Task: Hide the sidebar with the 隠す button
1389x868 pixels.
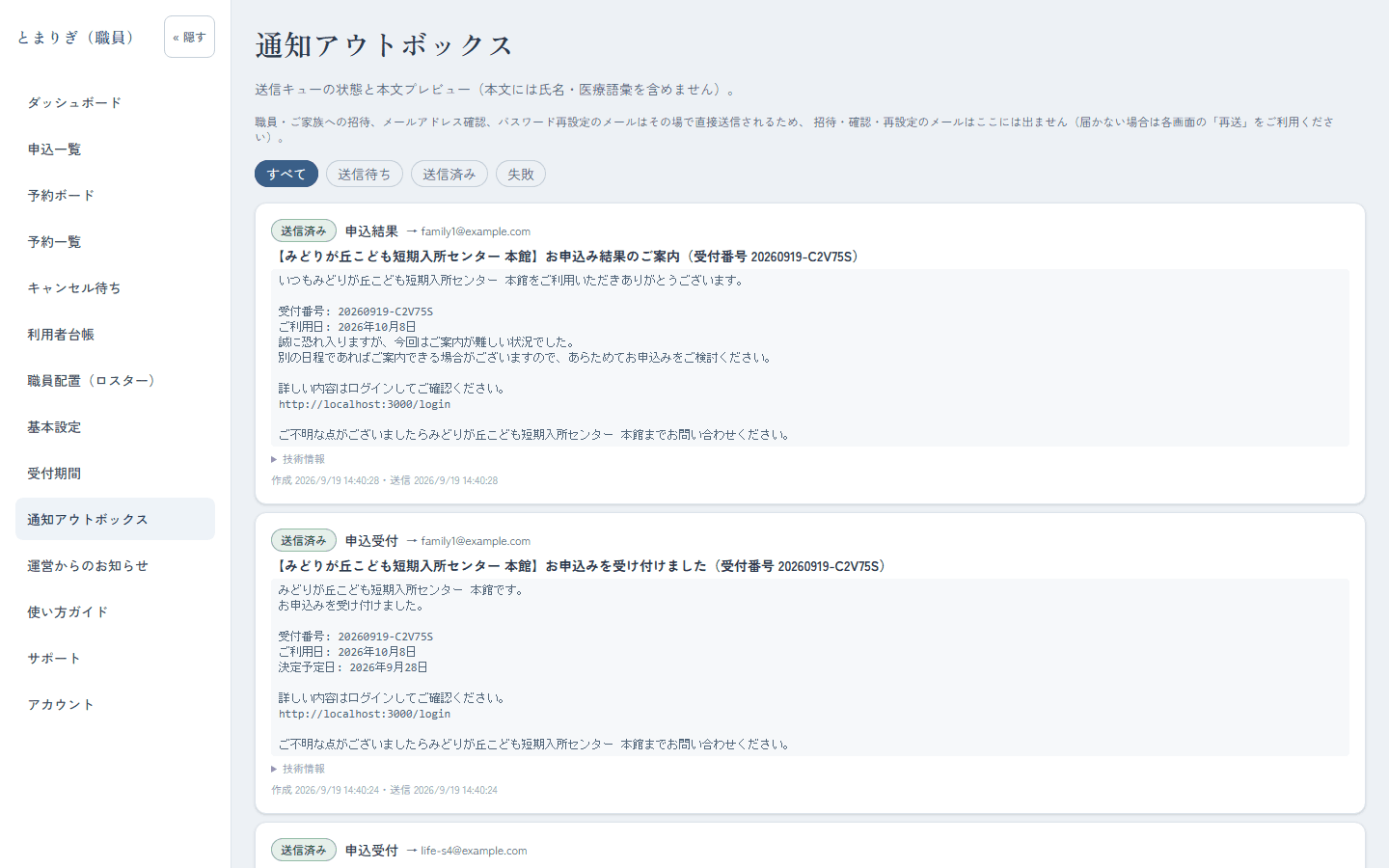Action: [189, 37]
